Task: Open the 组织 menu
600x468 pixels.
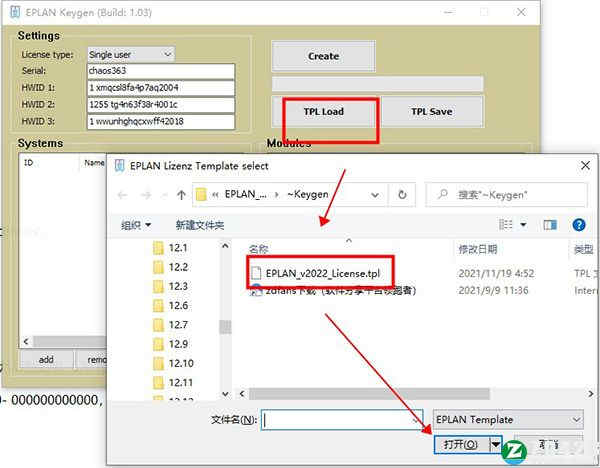Action: (x=135, y=225)
